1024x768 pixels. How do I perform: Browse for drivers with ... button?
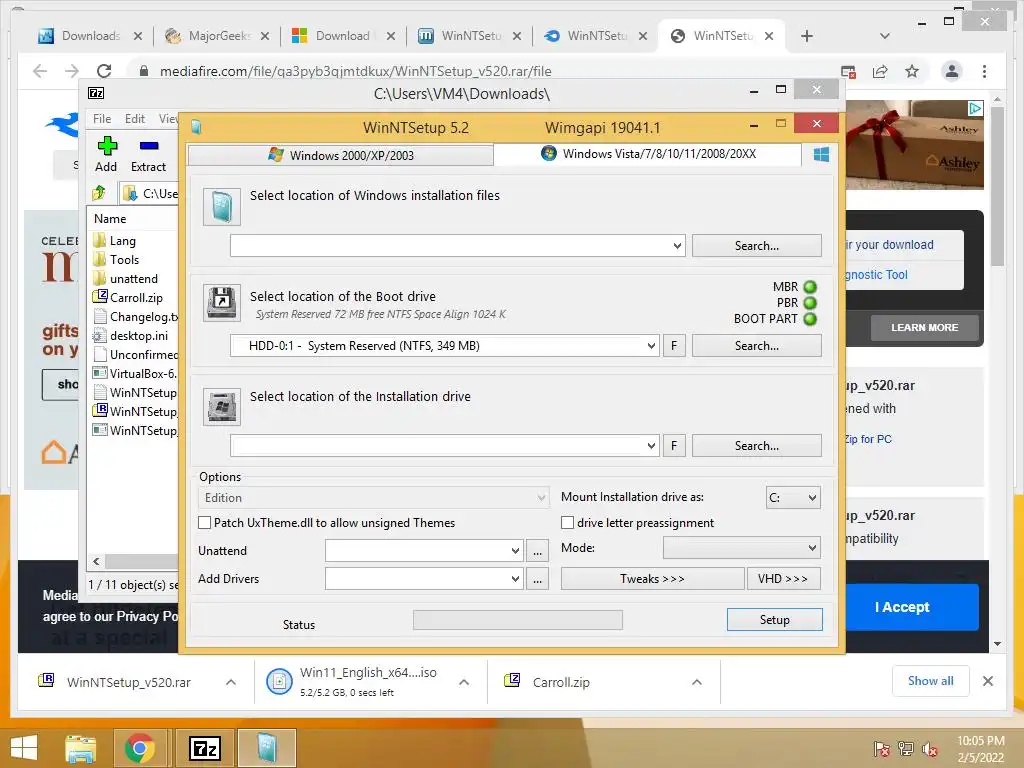pyautogui.click(x=537, y=579)
